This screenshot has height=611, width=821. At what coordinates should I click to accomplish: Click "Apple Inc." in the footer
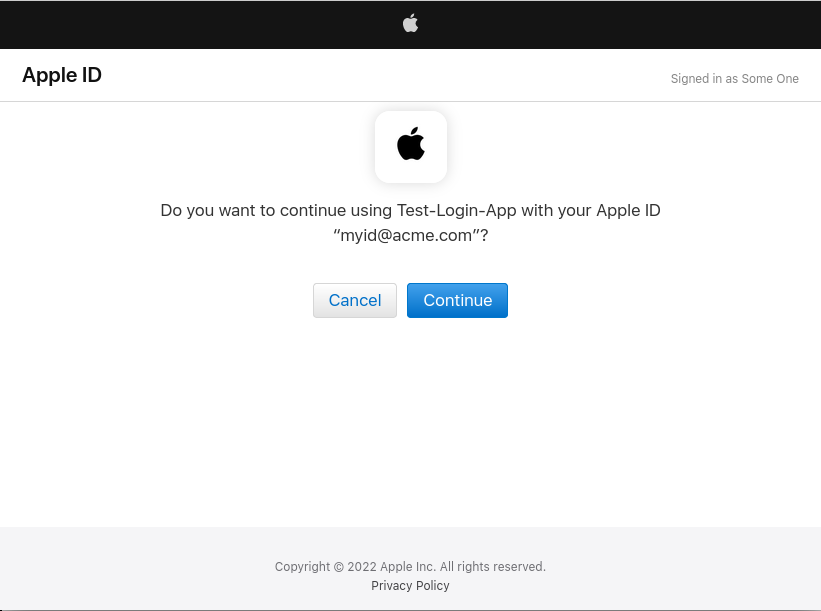tap(406, 567)
